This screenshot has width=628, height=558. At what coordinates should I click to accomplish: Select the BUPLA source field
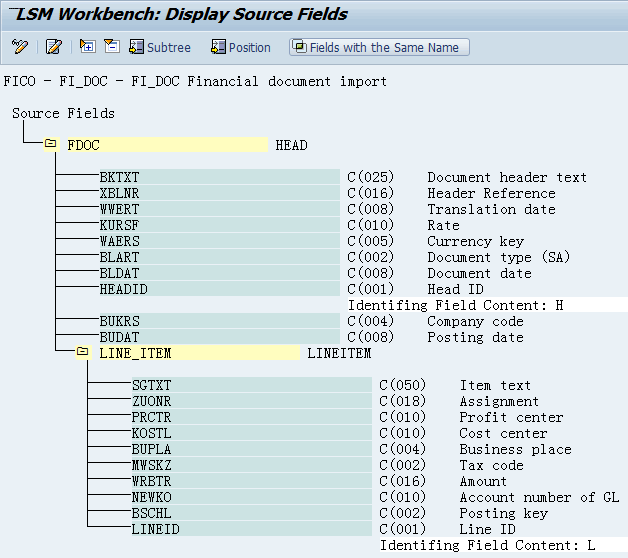[x=252, y=449]
